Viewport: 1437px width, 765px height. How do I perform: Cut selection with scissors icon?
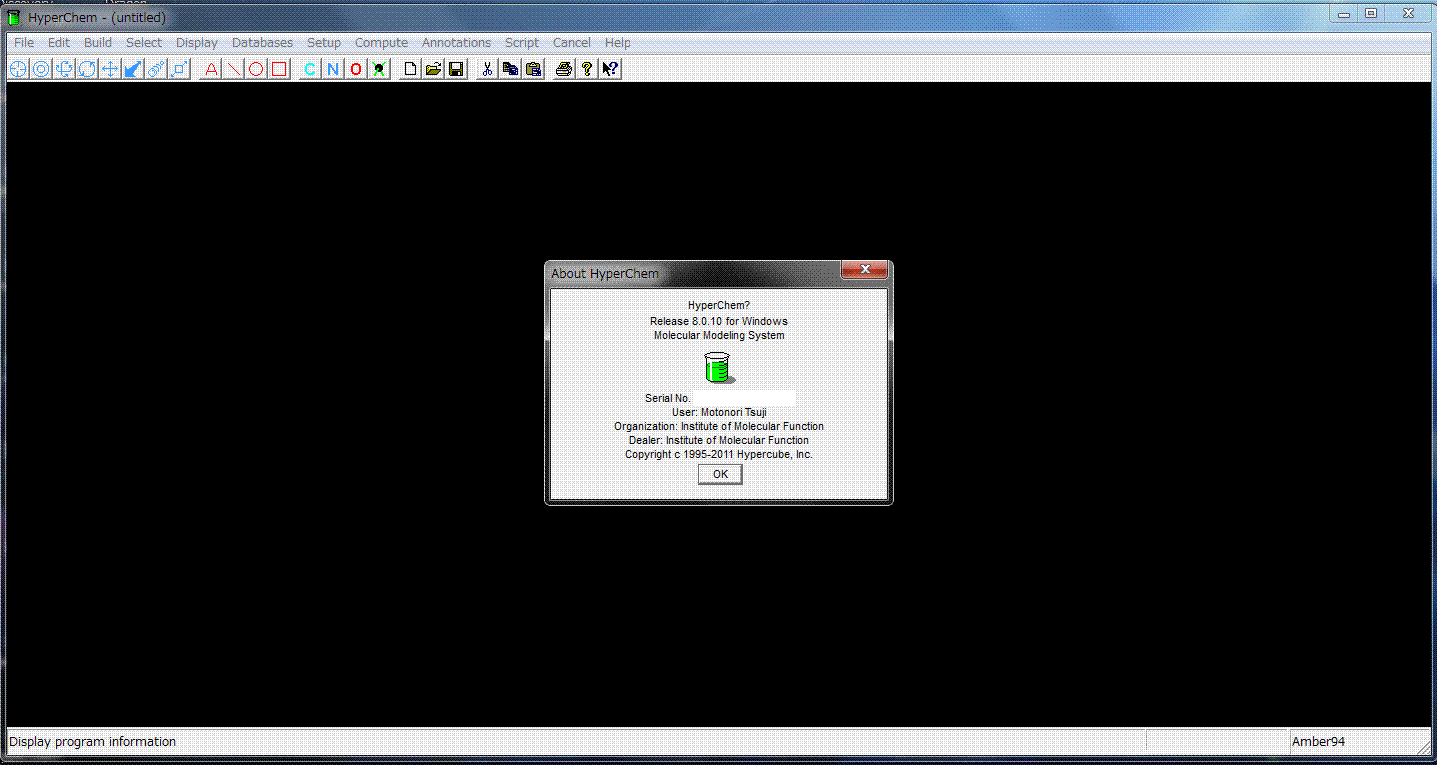[487, 69]
